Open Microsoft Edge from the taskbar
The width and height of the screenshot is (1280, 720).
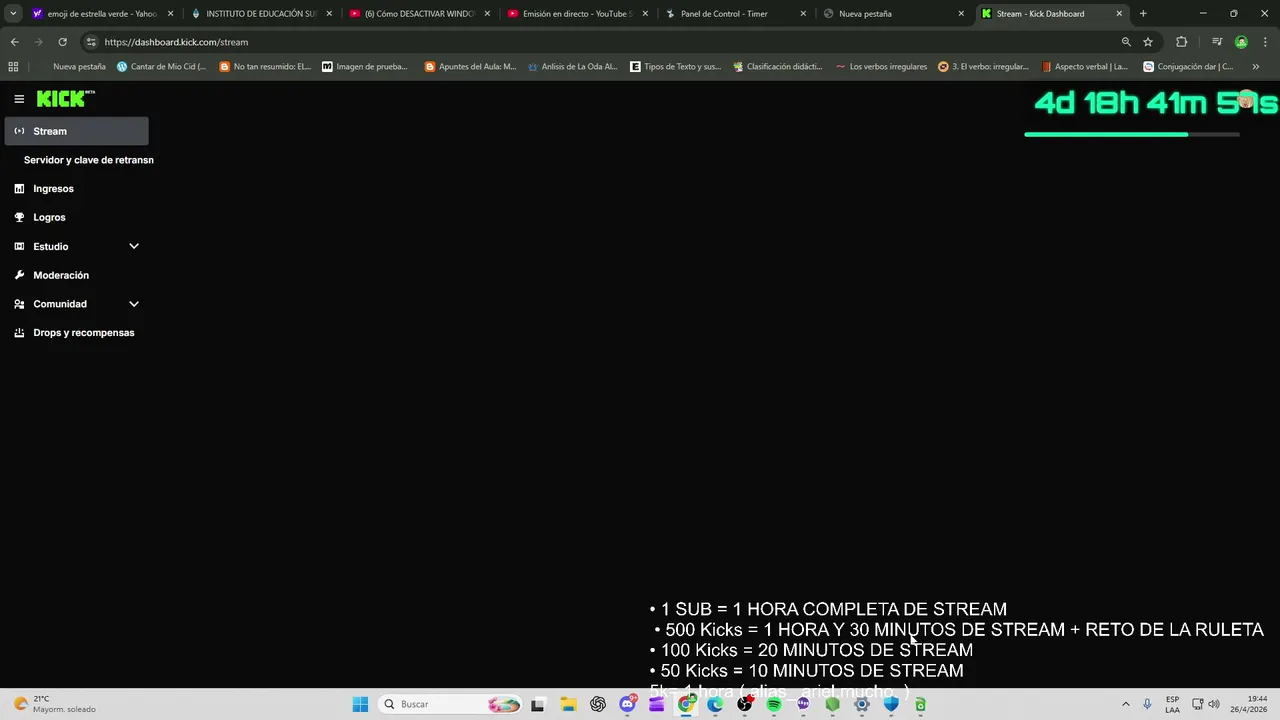pos(715,704)
